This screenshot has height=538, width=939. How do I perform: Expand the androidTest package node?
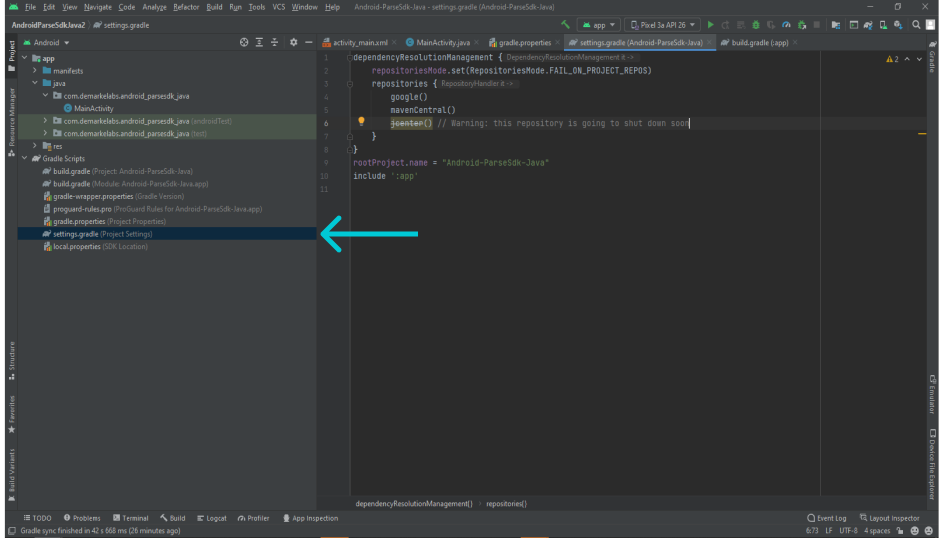tap(46, 120)
